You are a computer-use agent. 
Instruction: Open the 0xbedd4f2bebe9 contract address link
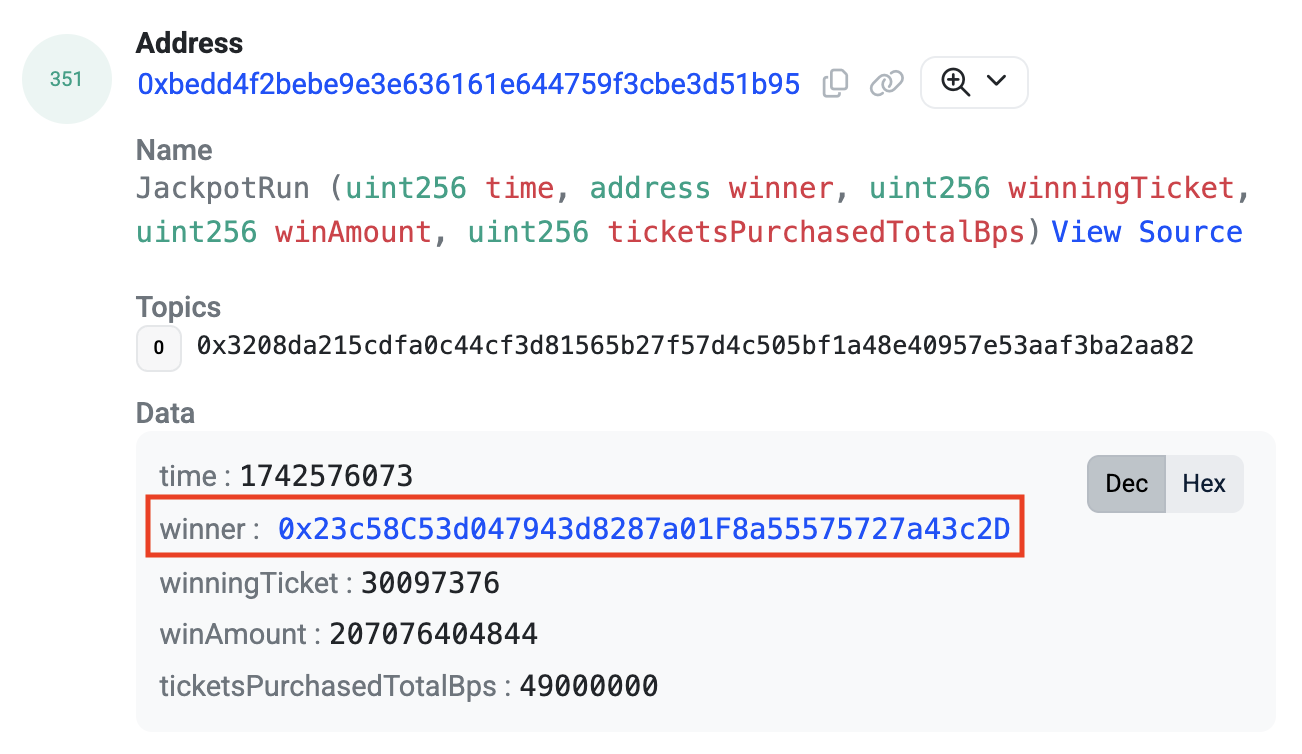(468, 84)
